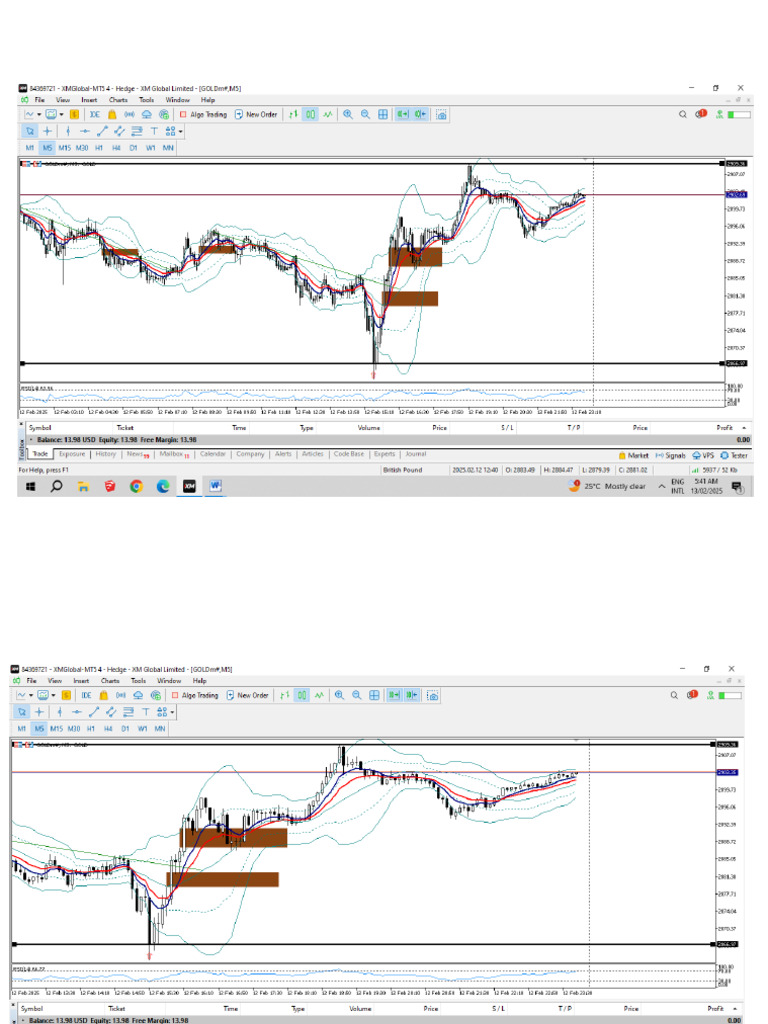
Task: Select lower brown rectangle zone on upper chart
Action: [410, 299]
